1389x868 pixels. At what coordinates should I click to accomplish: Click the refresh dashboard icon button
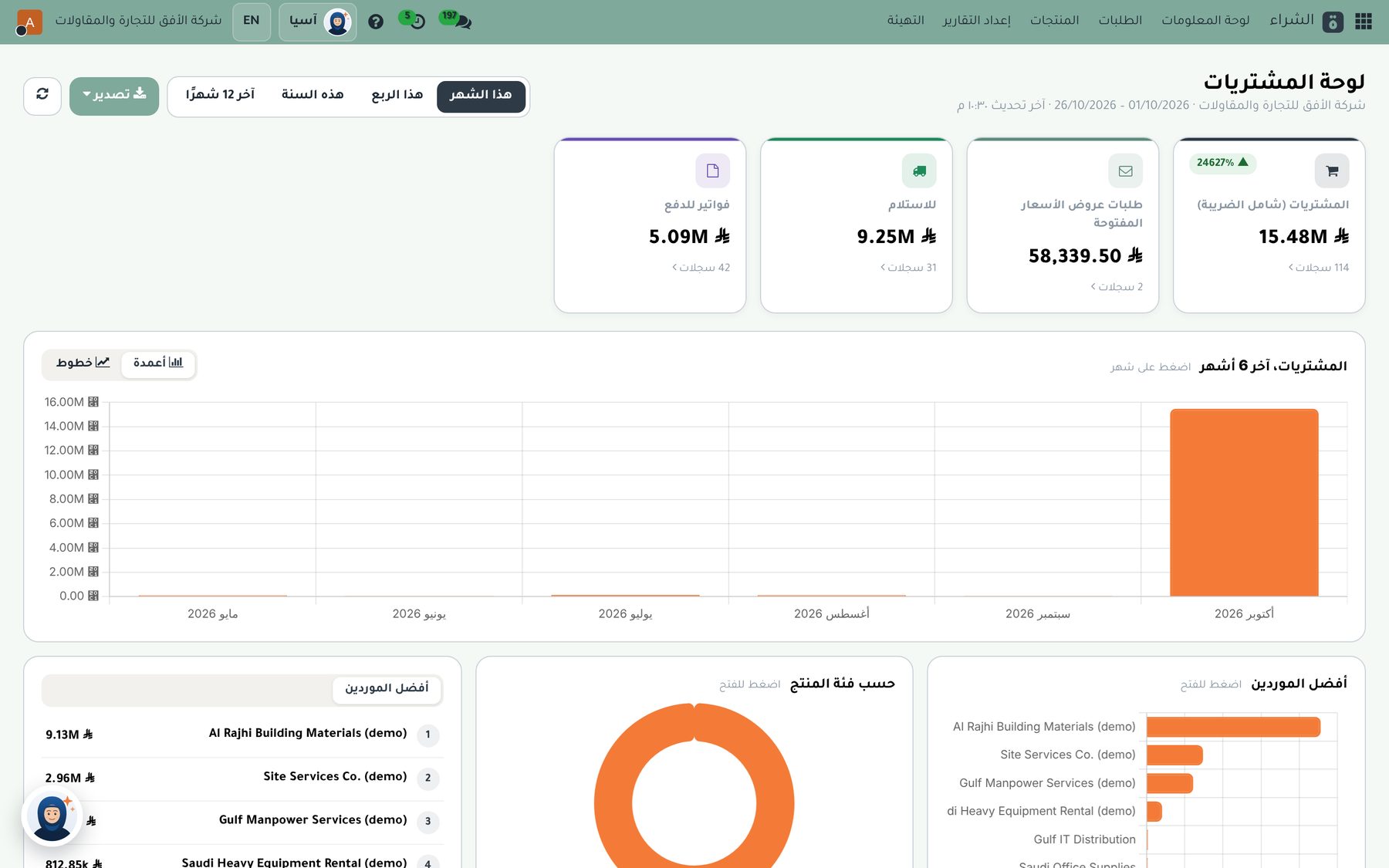(x=42, y=95)
